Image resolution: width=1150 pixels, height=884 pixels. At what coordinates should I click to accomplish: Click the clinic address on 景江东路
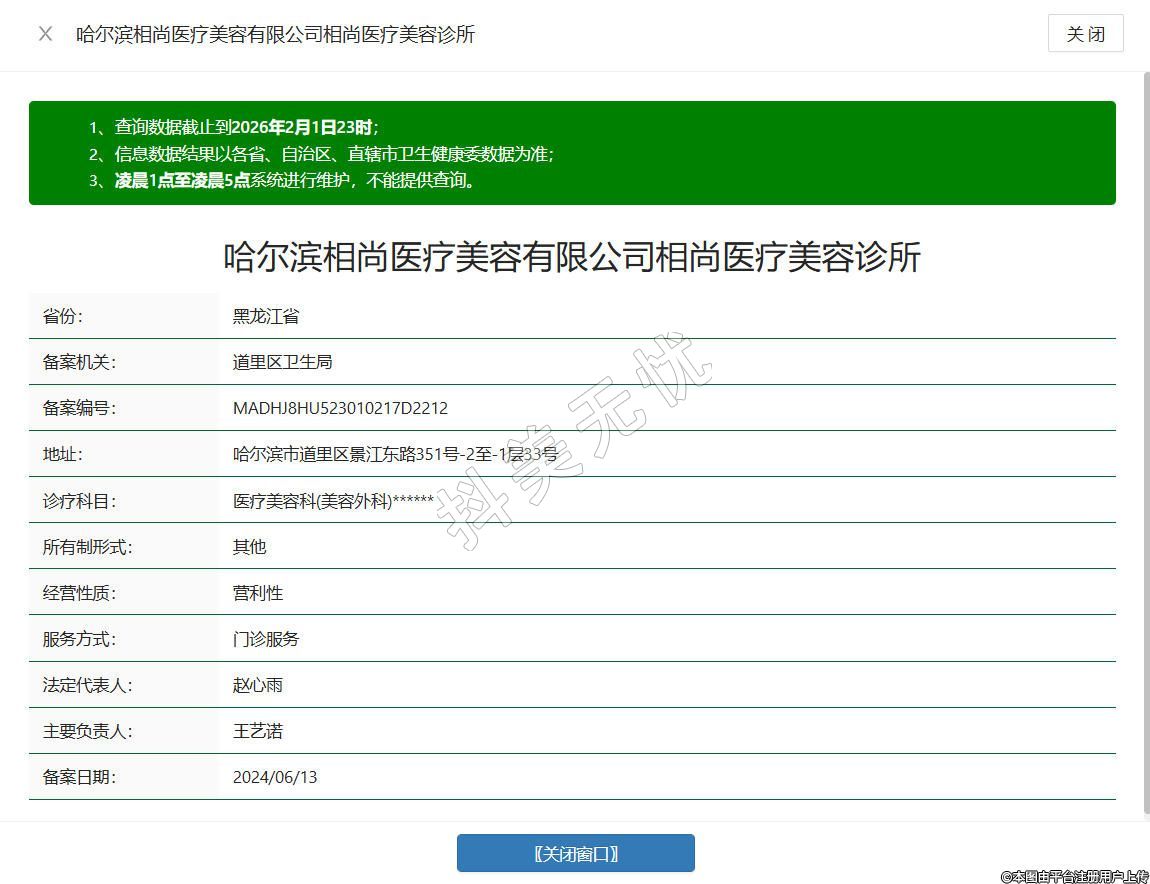(395, 454)
